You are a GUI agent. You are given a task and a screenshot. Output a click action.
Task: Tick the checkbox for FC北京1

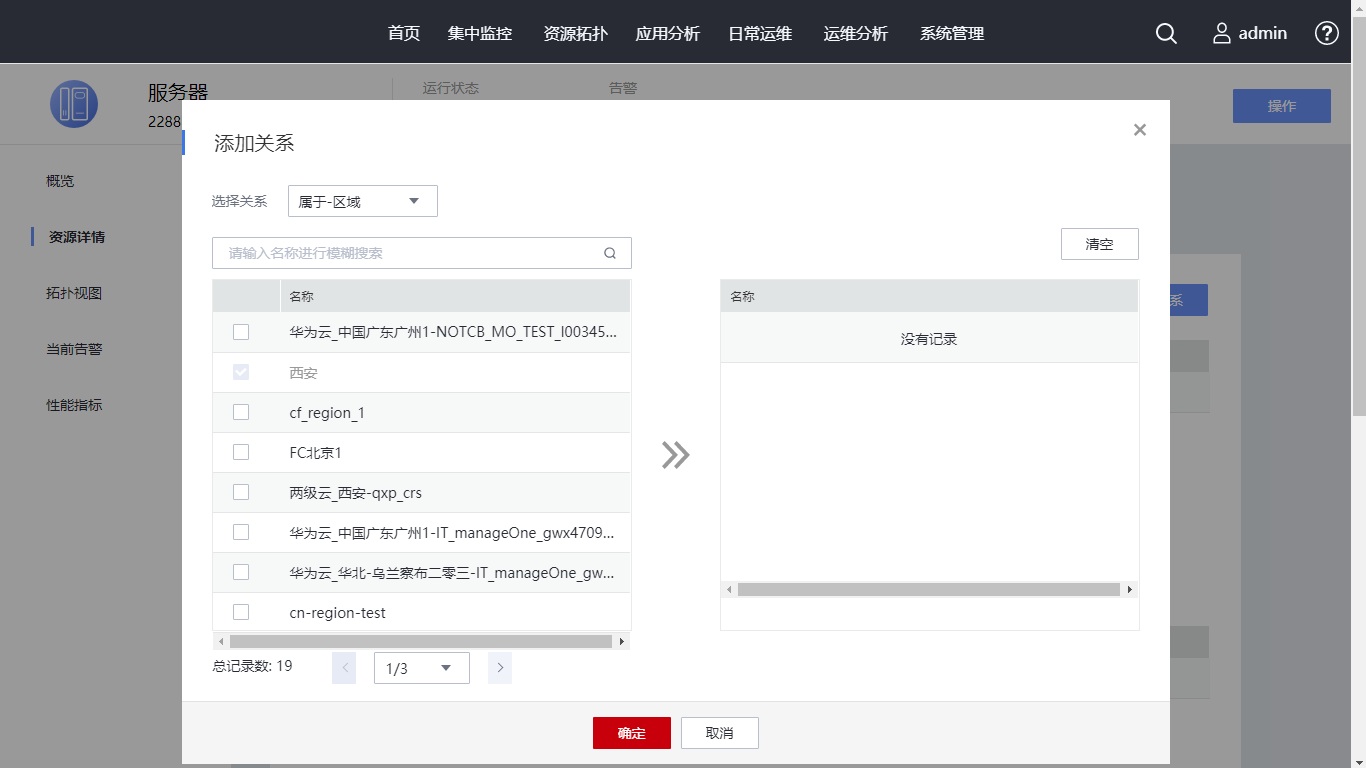click(241, 452)
